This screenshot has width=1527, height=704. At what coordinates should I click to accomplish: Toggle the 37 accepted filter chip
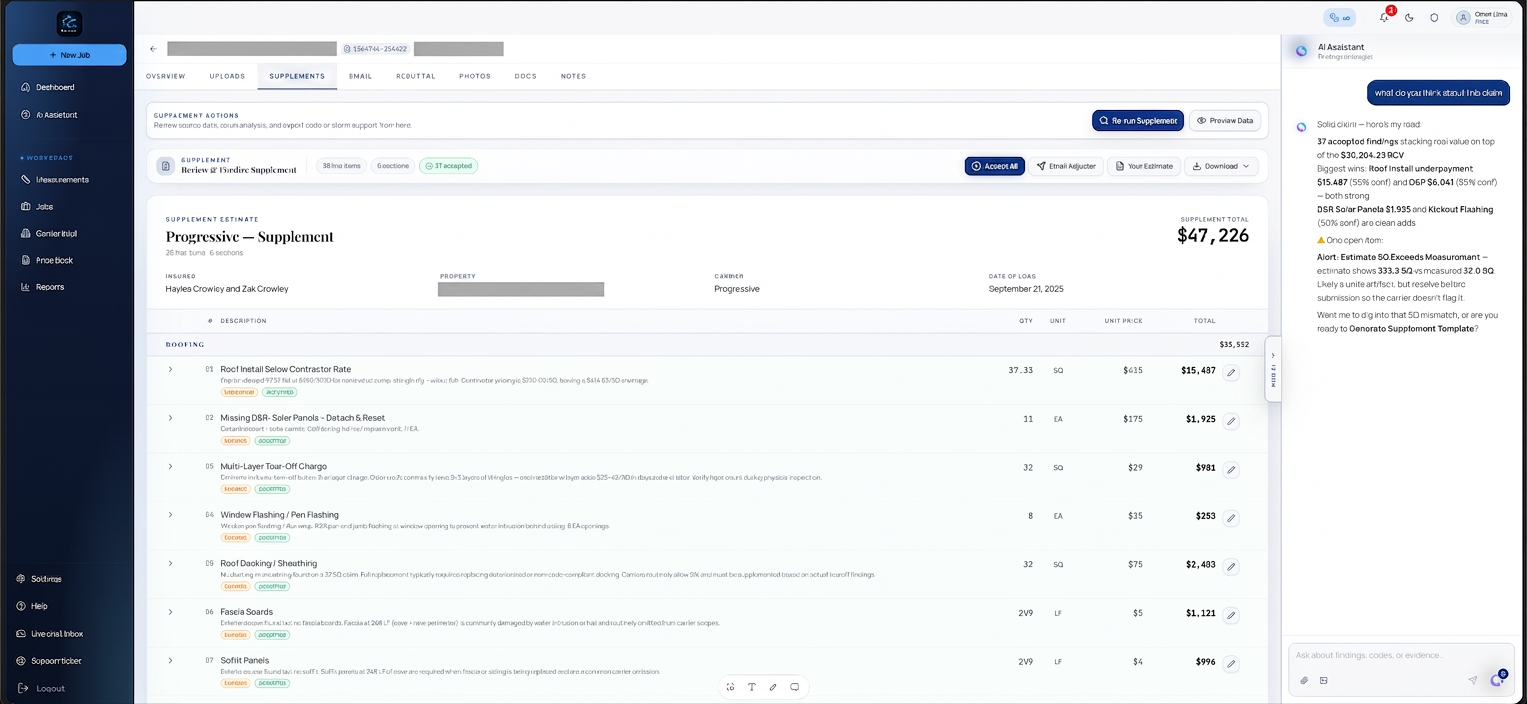point(448,166)
